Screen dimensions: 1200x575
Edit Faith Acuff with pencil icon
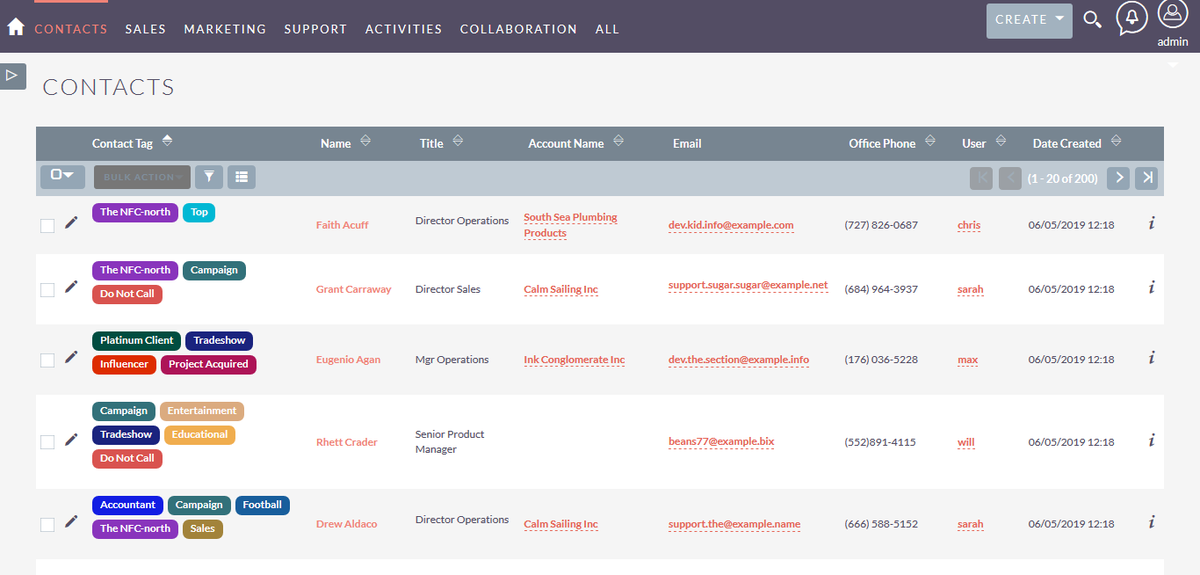click(x=71, y=223)
